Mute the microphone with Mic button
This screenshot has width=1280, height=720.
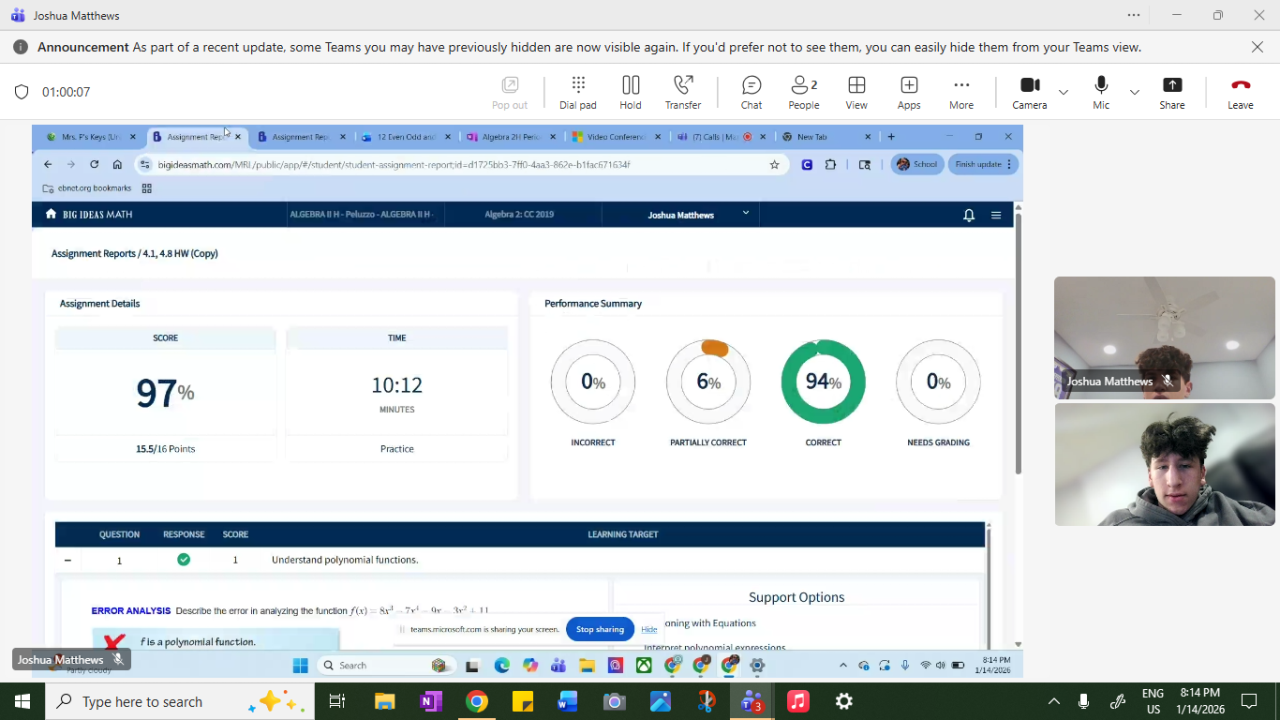click(x=1101, y=92)
